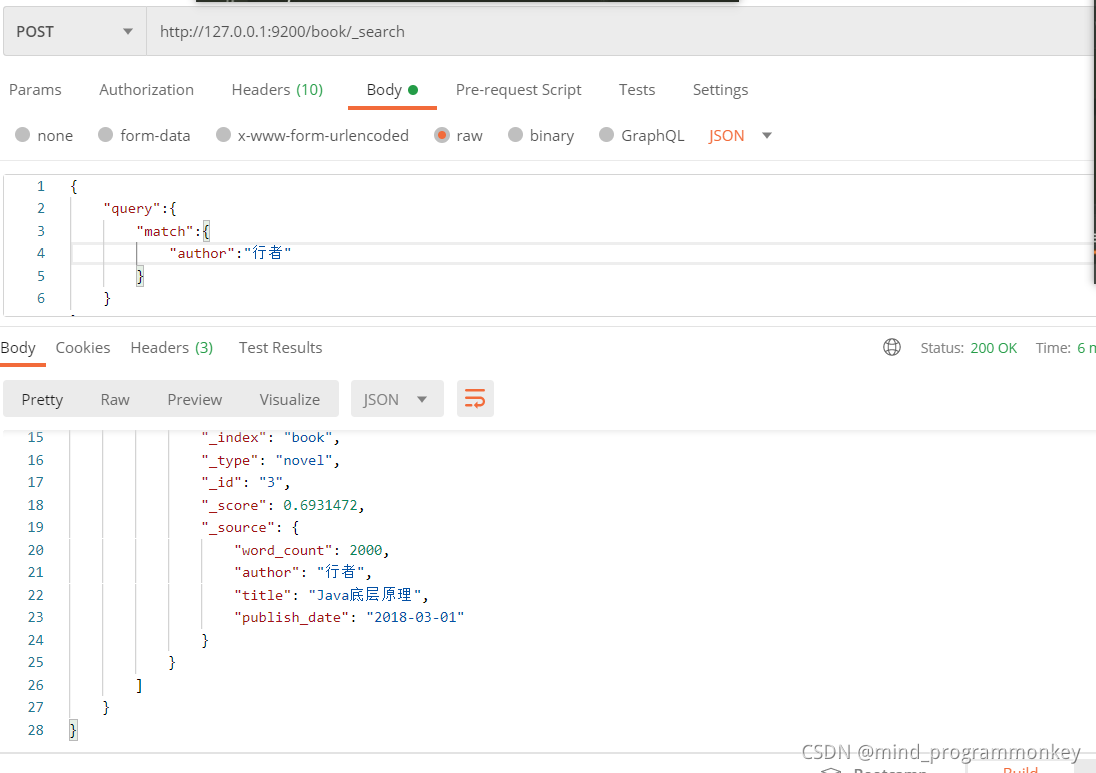Screen dimensions: 1096x773
Task: Open the POST method dropdown
Action: pyautogui.click(x=74, y=31)
